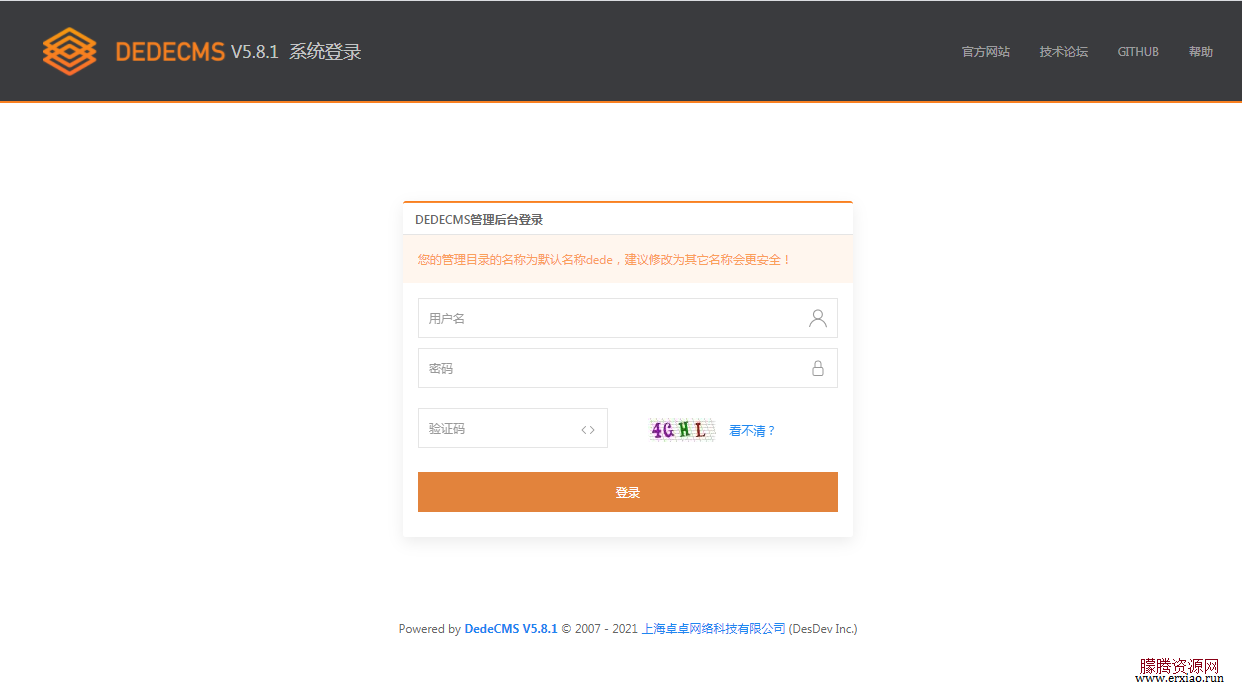Click the lock icon in password field
Image resolution: width=1242 pixels, height=695 pixels.
point(818,368)
